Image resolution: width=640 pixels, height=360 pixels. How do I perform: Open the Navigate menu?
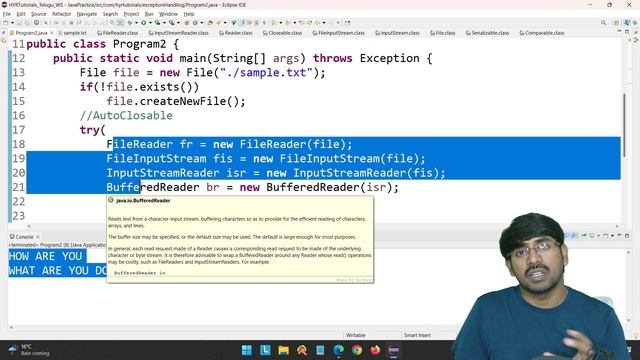[x=87, y=14]
